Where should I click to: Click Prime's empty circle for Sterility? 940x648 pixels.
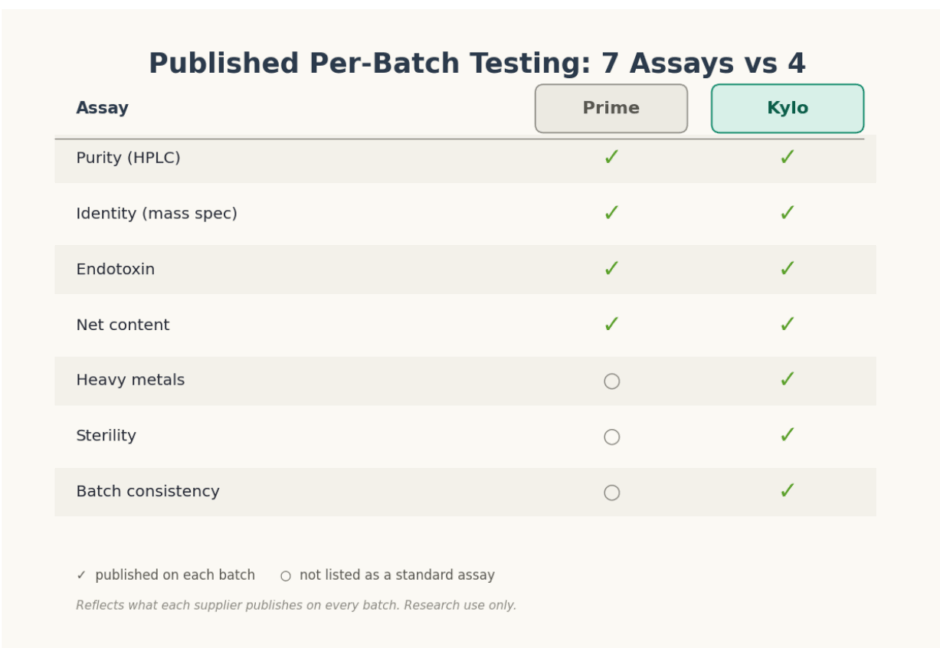611,437
